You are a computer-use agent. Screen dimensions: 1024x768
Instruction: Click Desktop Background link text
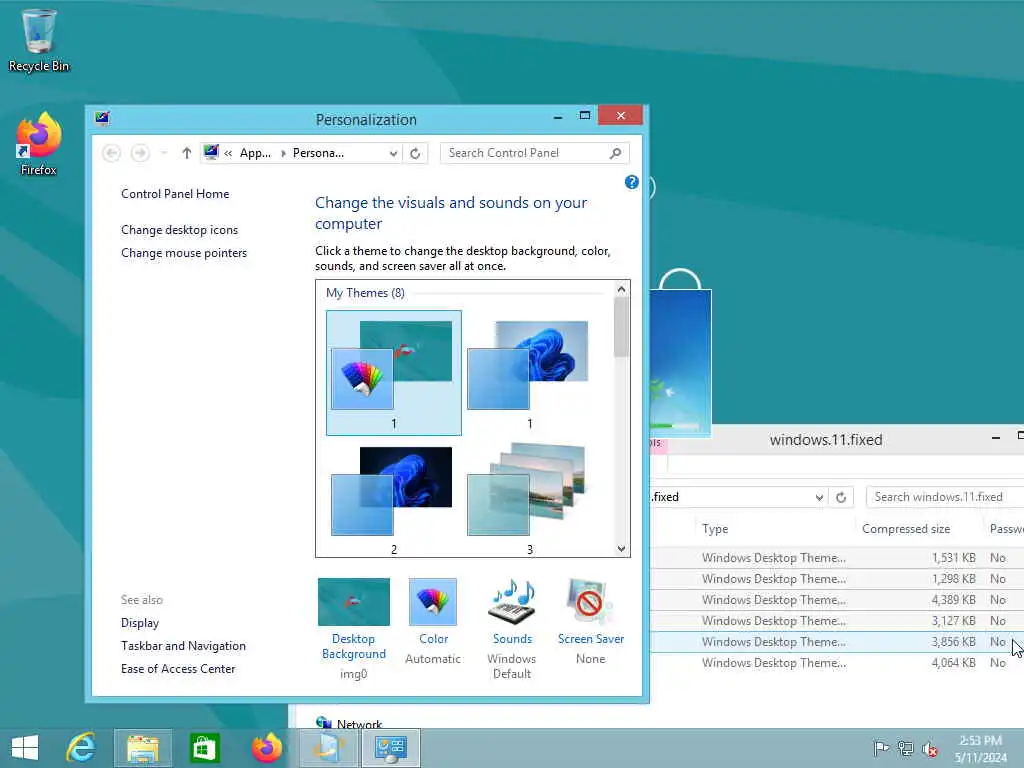tap(353, 646)
